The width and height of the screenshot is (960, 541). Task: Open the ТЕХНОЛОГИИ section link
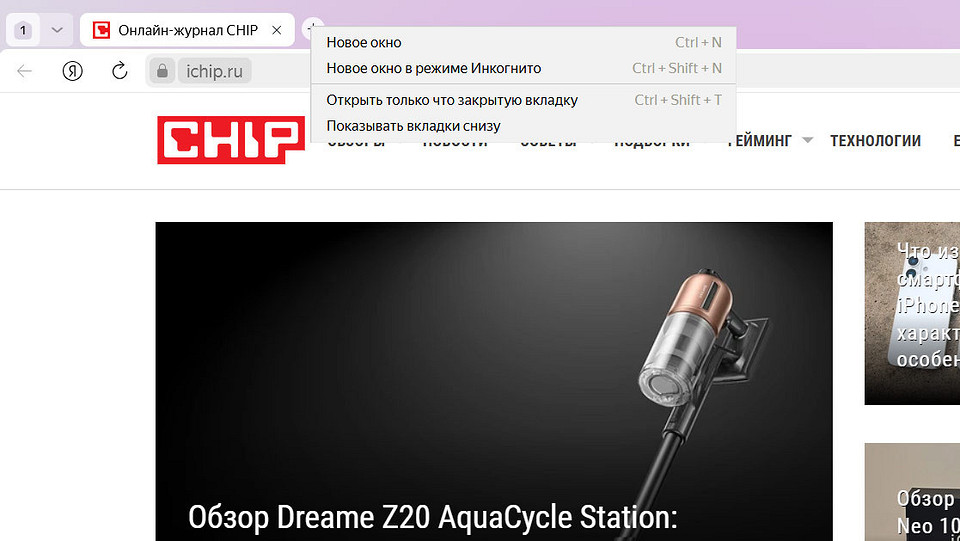click(876, 141)
